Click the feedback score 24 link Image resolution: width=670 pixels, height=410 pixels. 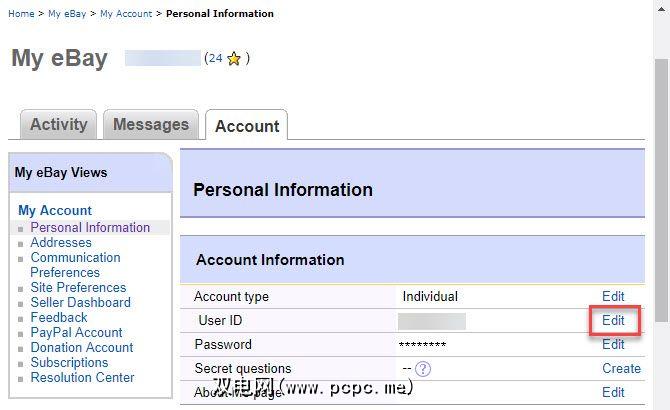tap(215, 59)
